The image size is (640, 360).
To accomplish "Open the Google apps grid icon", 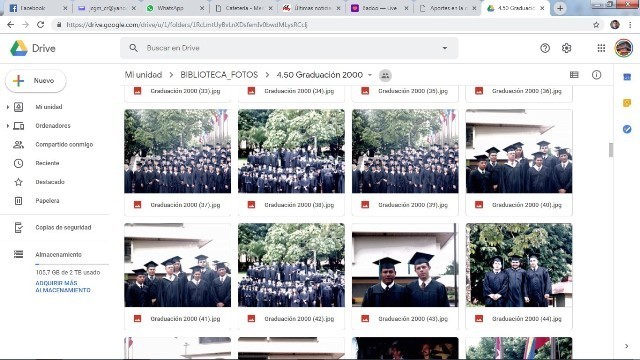I will tap(601, 48).
